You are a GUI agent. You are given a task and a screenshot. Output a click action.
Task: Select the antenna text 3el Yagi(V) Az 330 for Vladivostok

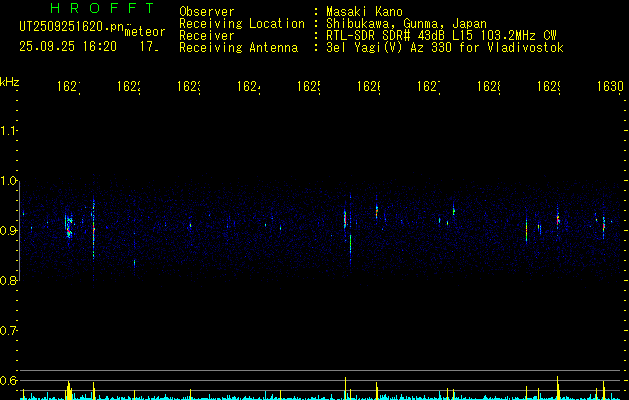(x=445, y=48)
